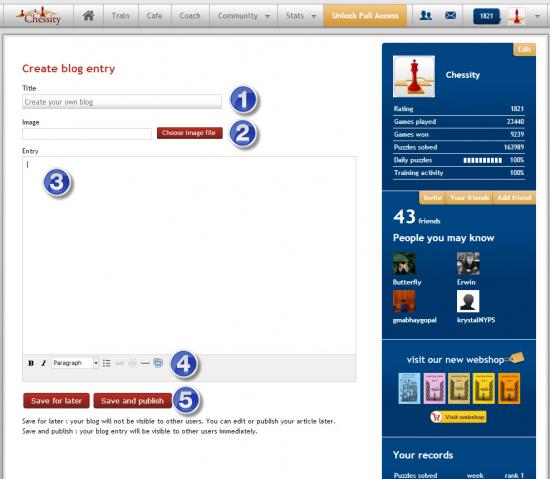Click Save for later button
Image resolution: width=550 pixels, height=479 pixels.
pos(56,401)
